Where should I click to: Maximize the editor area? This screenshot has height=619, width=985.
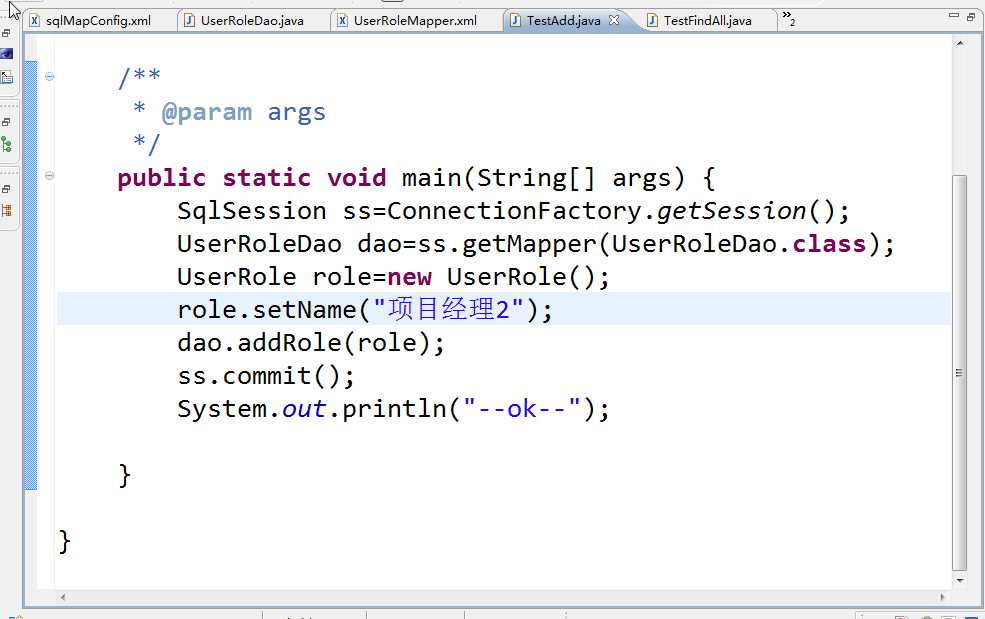click(971, 17)
